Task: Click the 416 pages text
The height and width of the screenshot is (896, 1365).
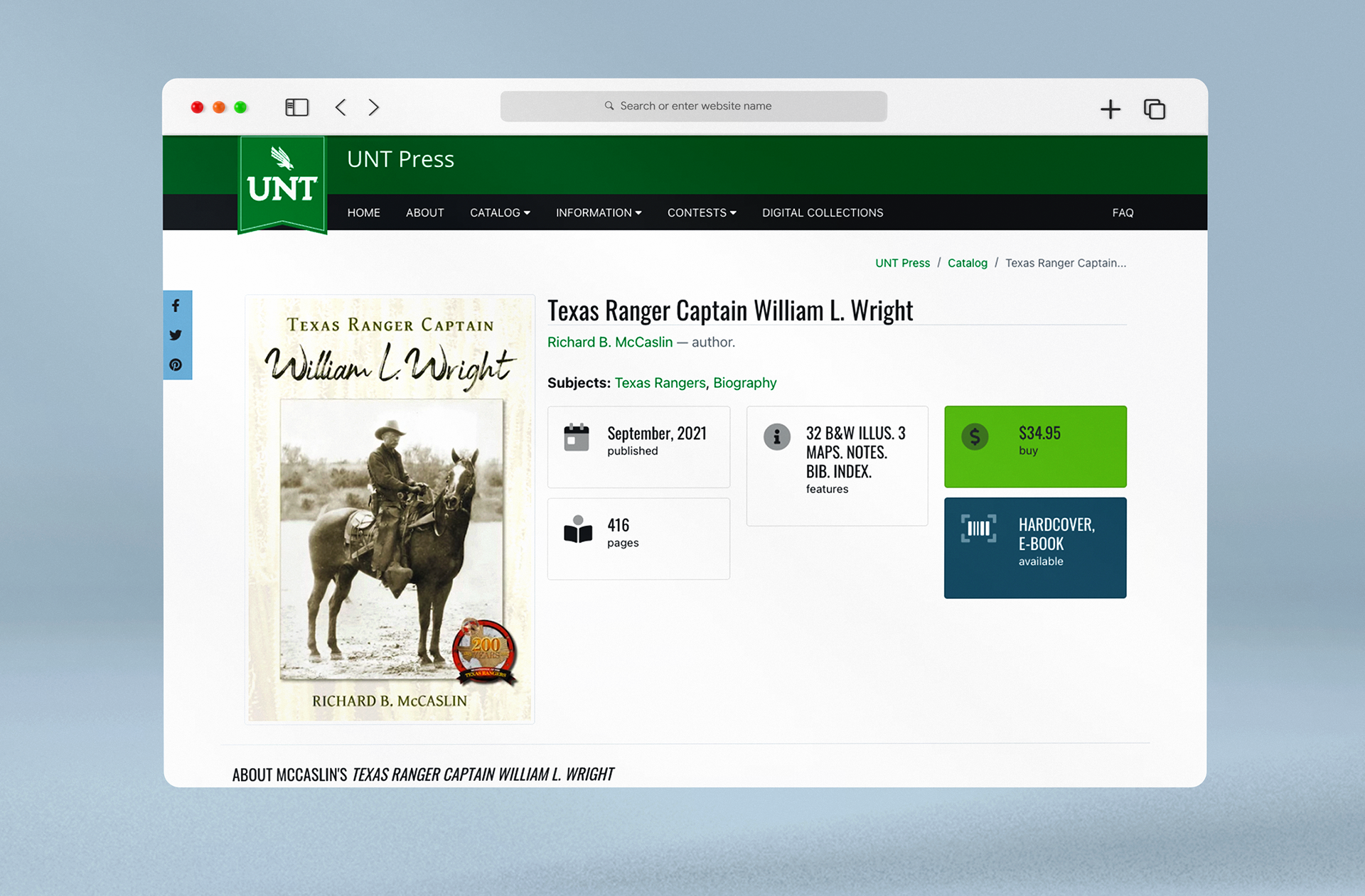Action: click(623, 532)
